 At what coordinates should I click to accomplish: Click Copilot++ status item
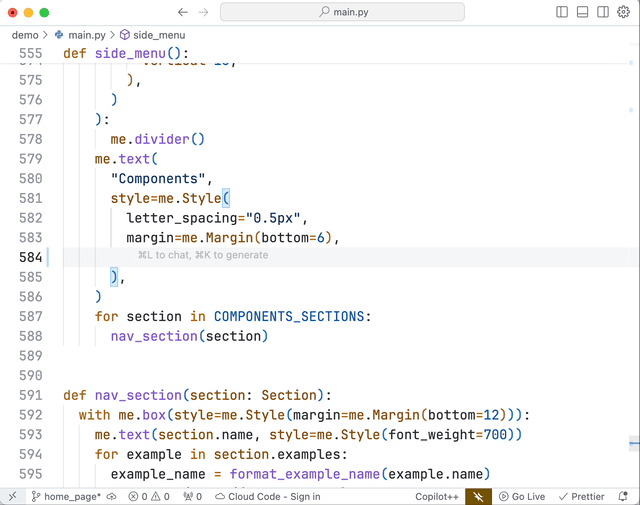pos(437,496)
